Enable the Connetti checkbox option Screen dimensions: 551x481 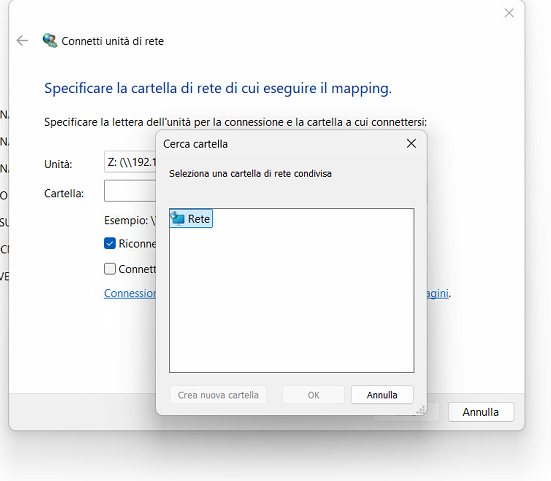110,269
